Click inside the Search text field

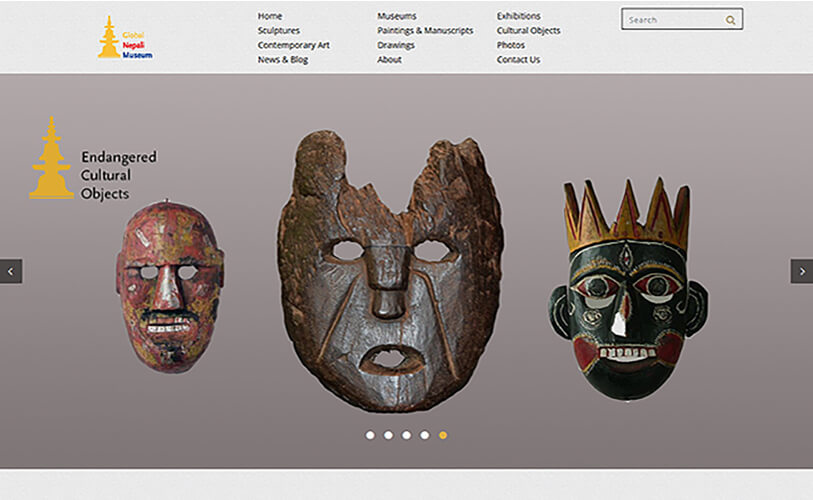pyautogui.click(x=672, y=20)
